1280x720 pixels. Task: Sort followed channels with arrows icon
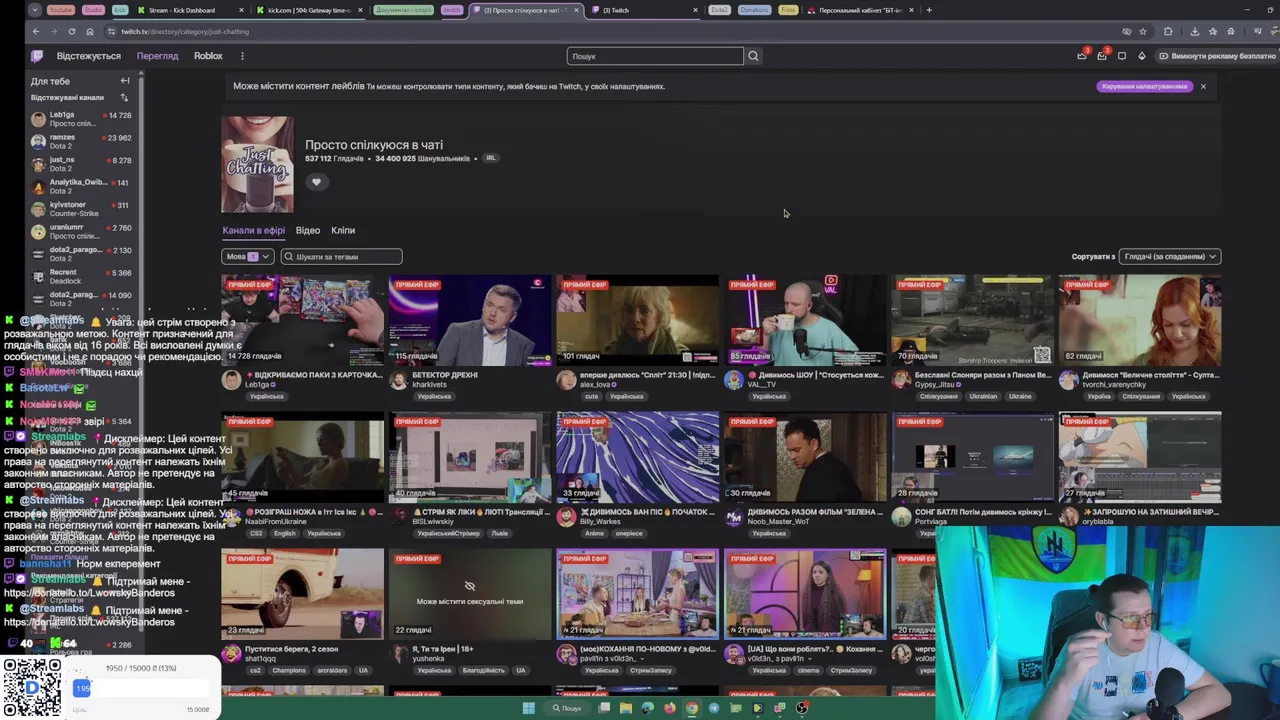(x=124, y=98)
